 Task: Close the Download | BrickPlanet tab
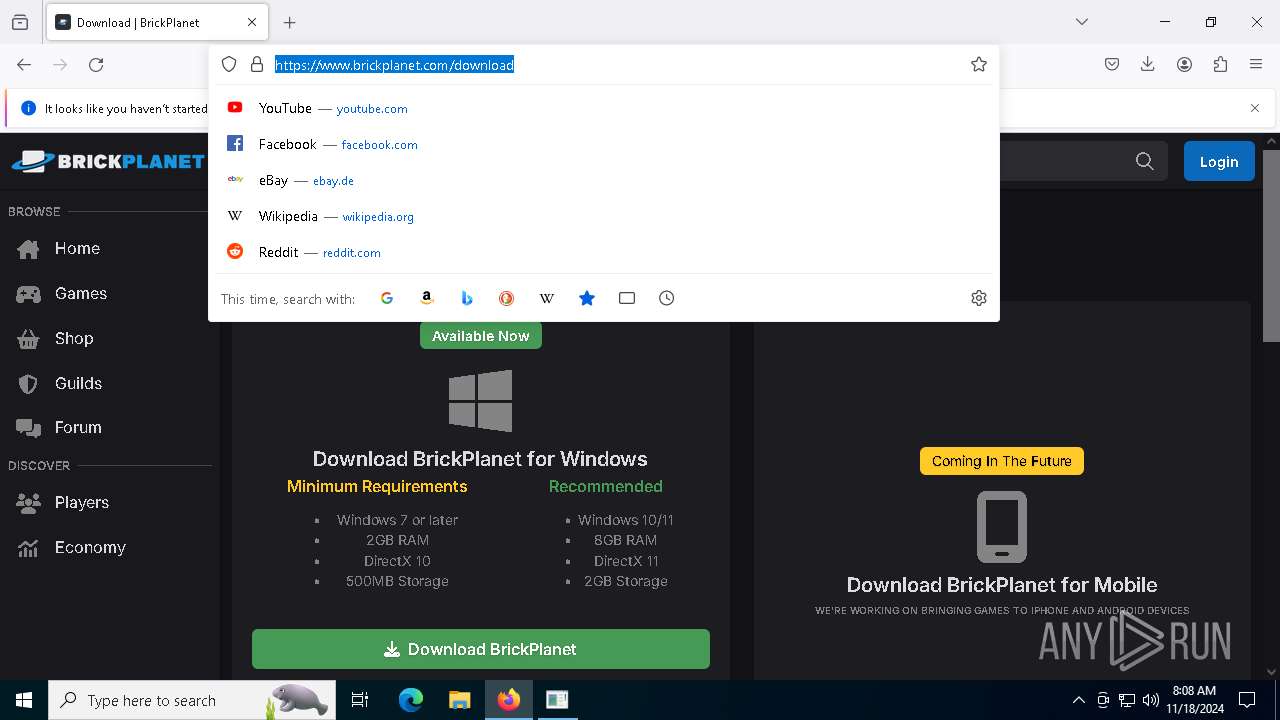point(252,22)
